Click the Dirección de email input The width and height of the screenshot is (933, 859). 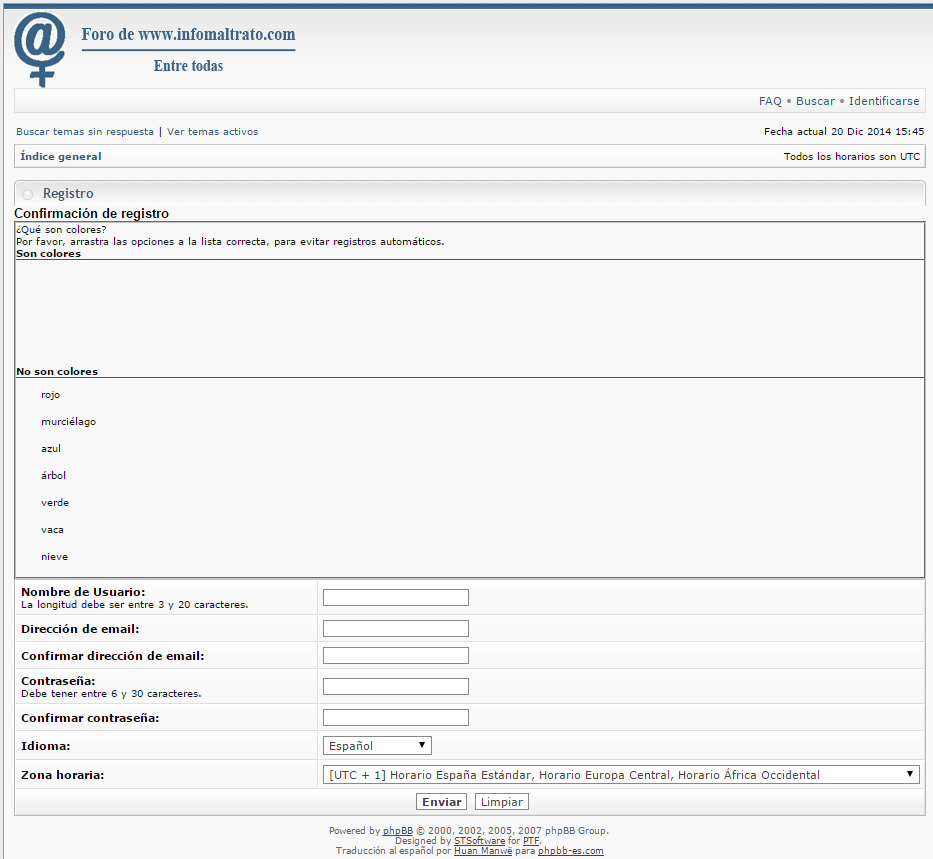click(x=396, y=629)
